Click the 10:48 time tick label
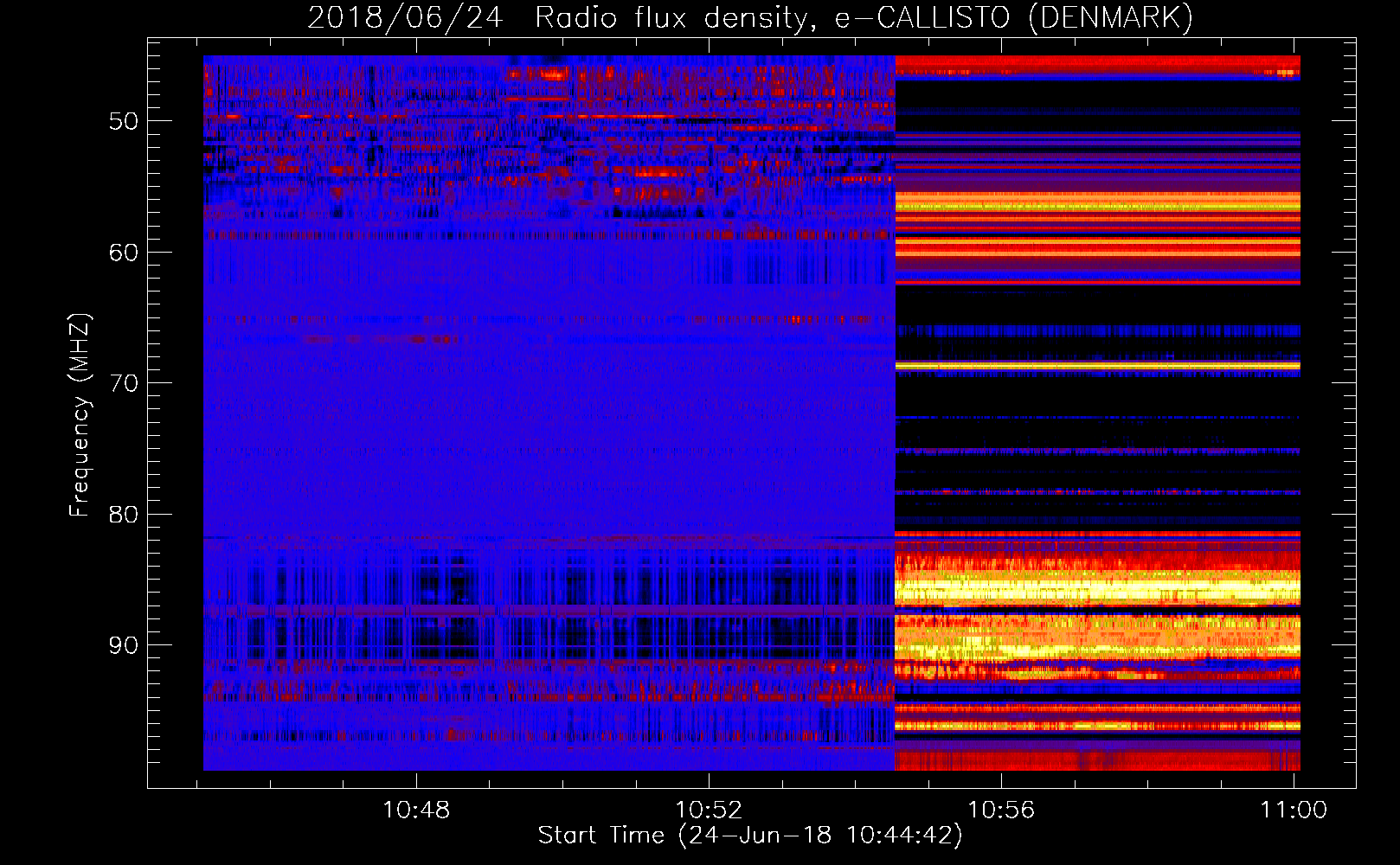The height and width of the screenshot is (865, 1400). coord(416,811)
